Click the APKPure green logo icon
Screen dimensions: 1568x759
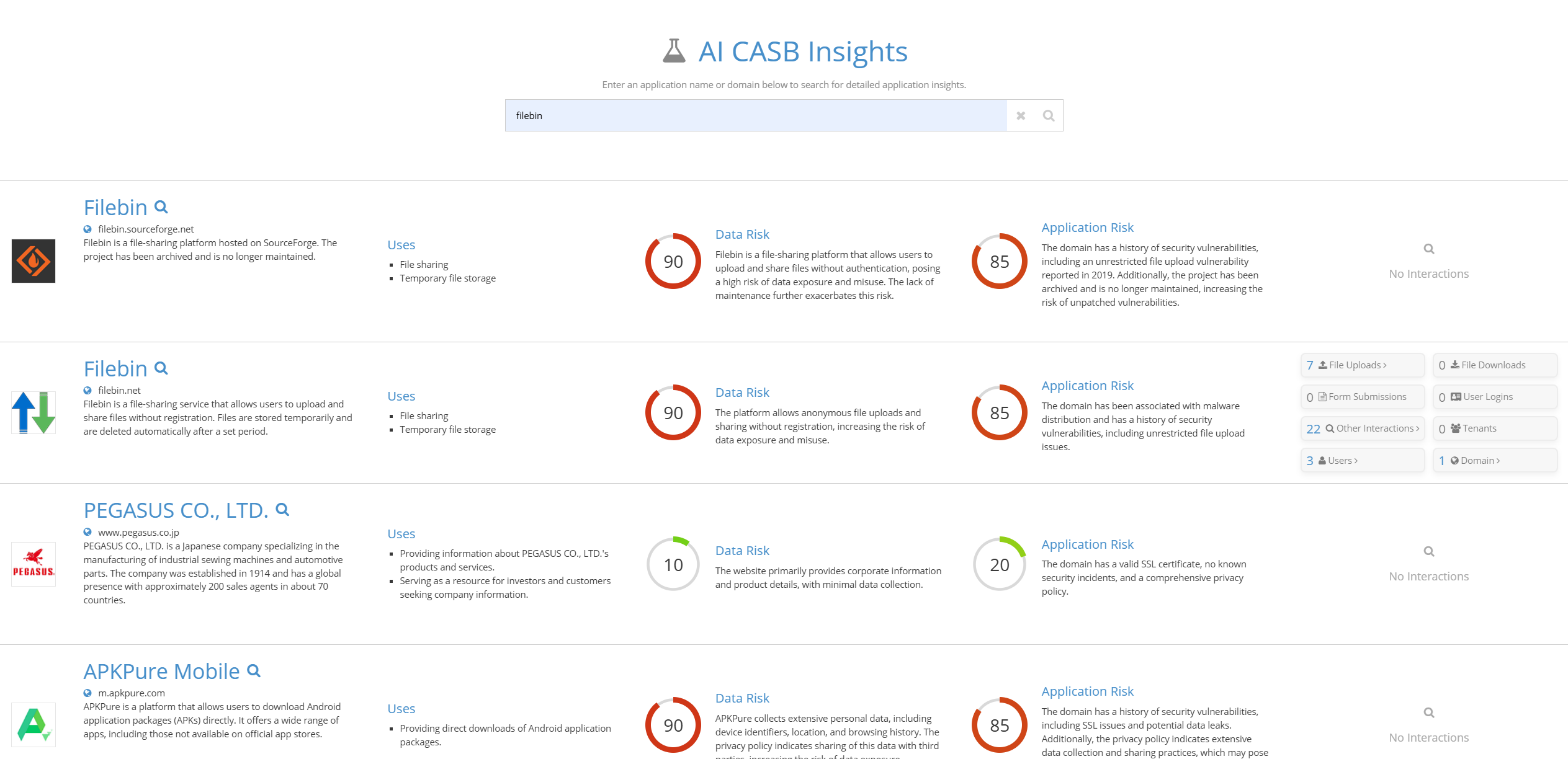coord(34,724)
